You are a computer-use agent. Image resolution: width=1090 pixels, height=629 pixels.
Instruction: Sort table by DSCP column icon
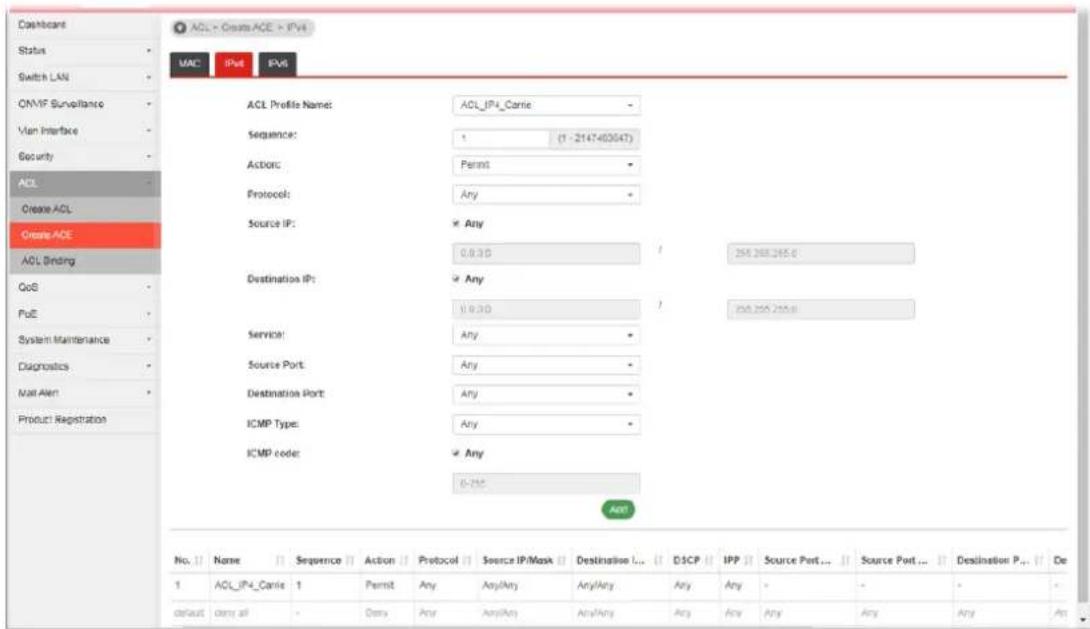[x=709, y=560]
